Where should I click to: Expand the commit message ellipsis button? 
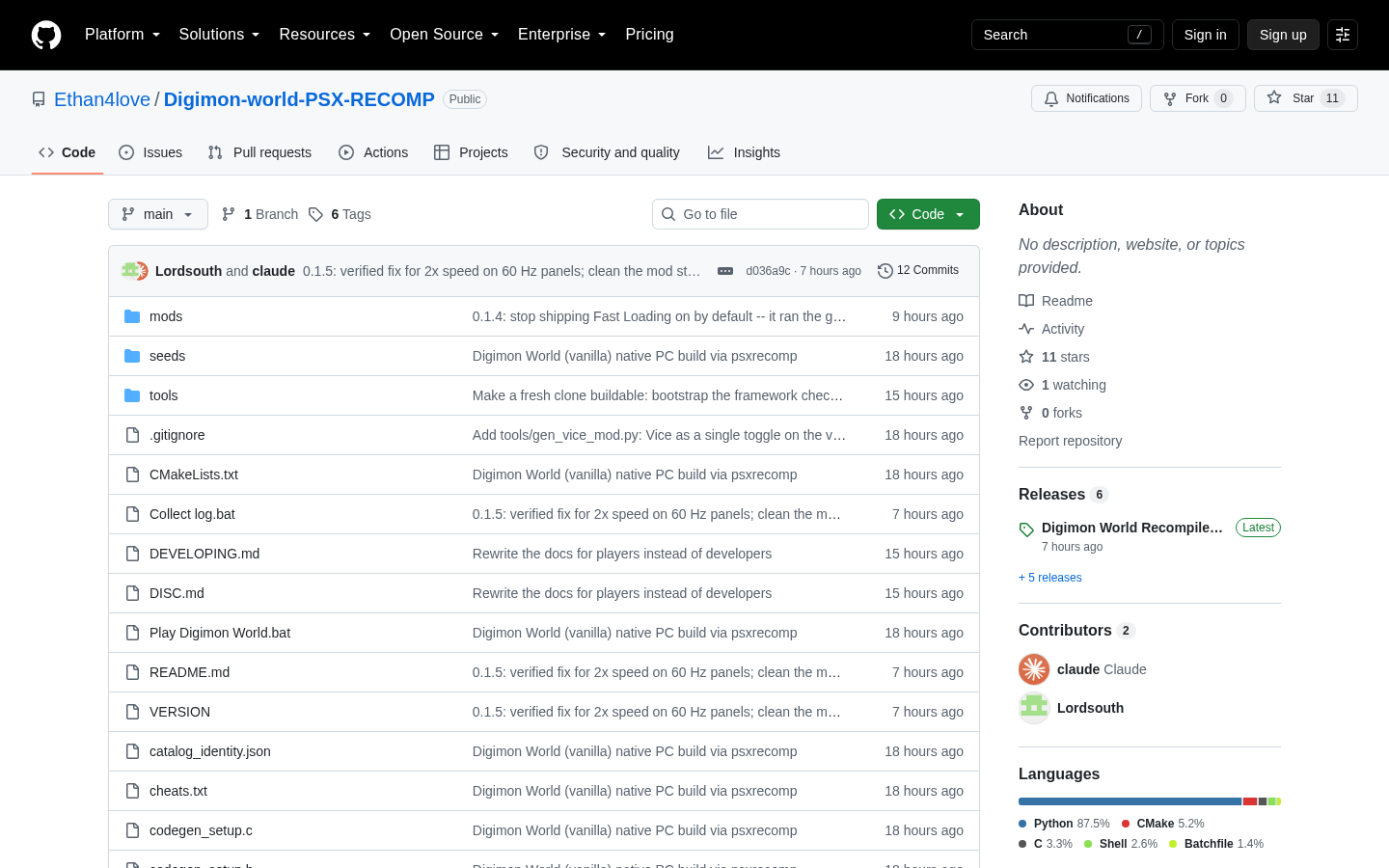(725, 271)
